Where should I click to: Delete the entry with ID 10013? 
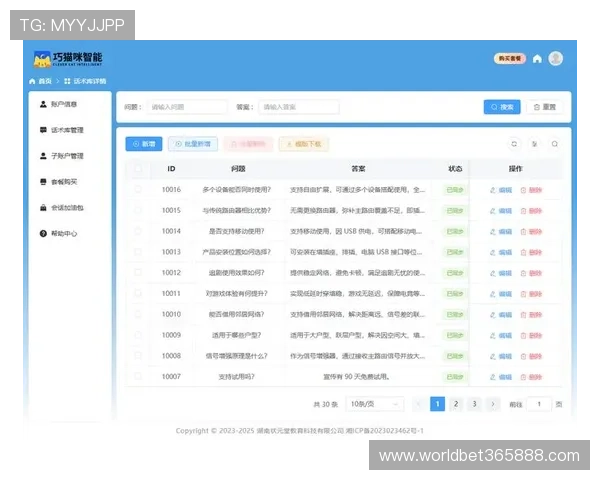[531, 252]
